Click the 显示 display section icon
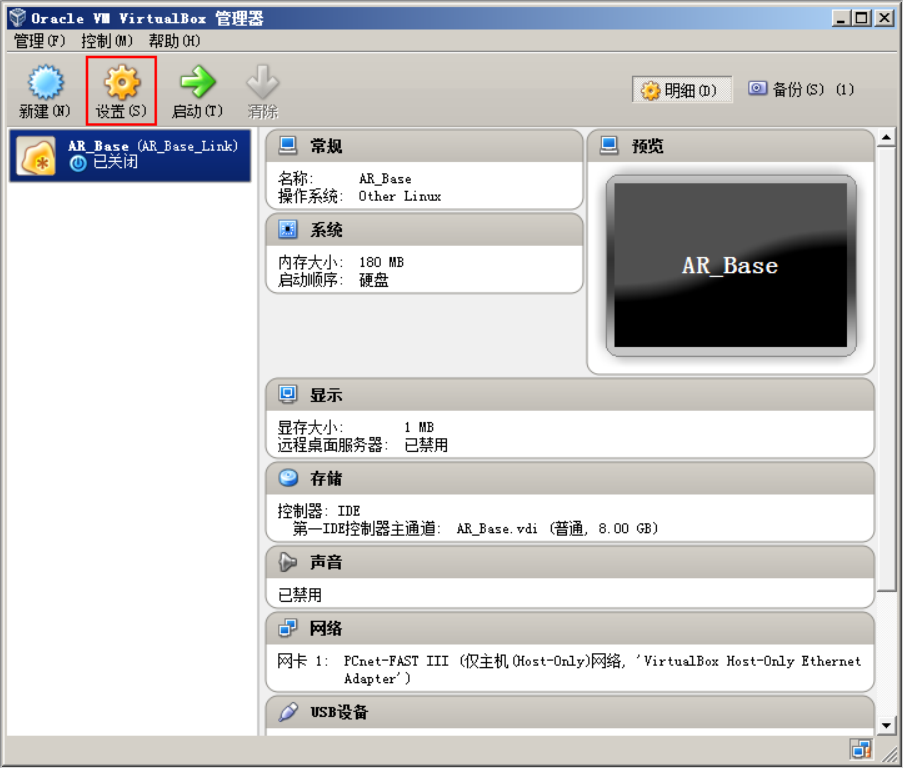The width and height of the screenshot is (903, 768). pyautogui.click(x=287, y=394)
